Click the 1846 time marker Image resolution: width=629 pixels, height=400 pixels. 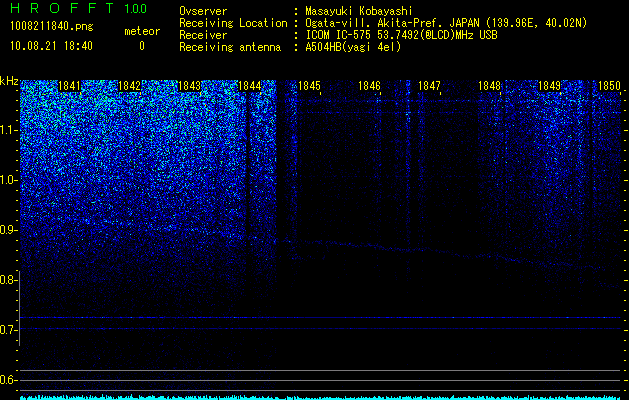pyautogui.click(x=369, y=86)
